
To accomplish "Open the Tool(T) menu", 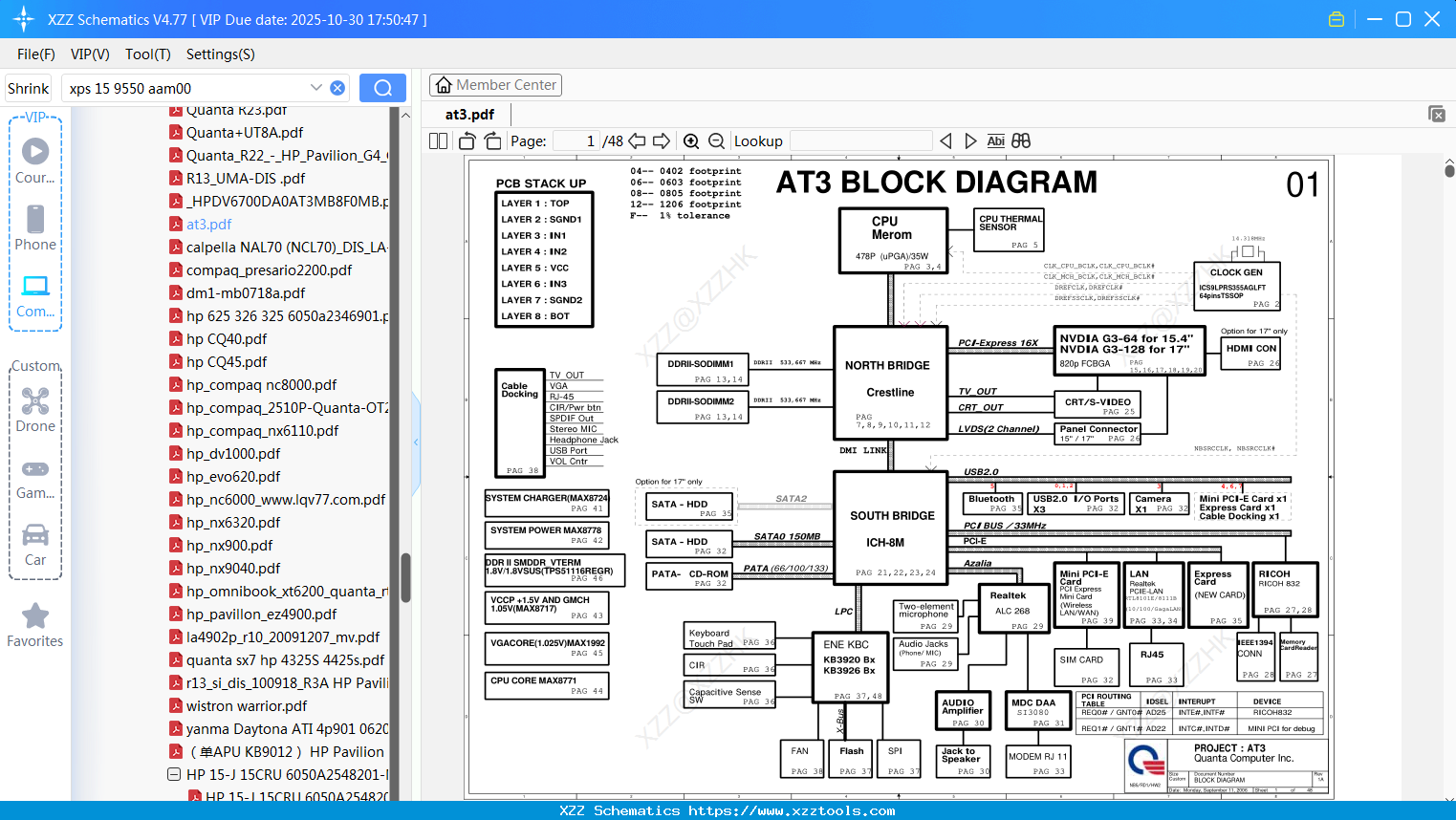I will 148,54.
